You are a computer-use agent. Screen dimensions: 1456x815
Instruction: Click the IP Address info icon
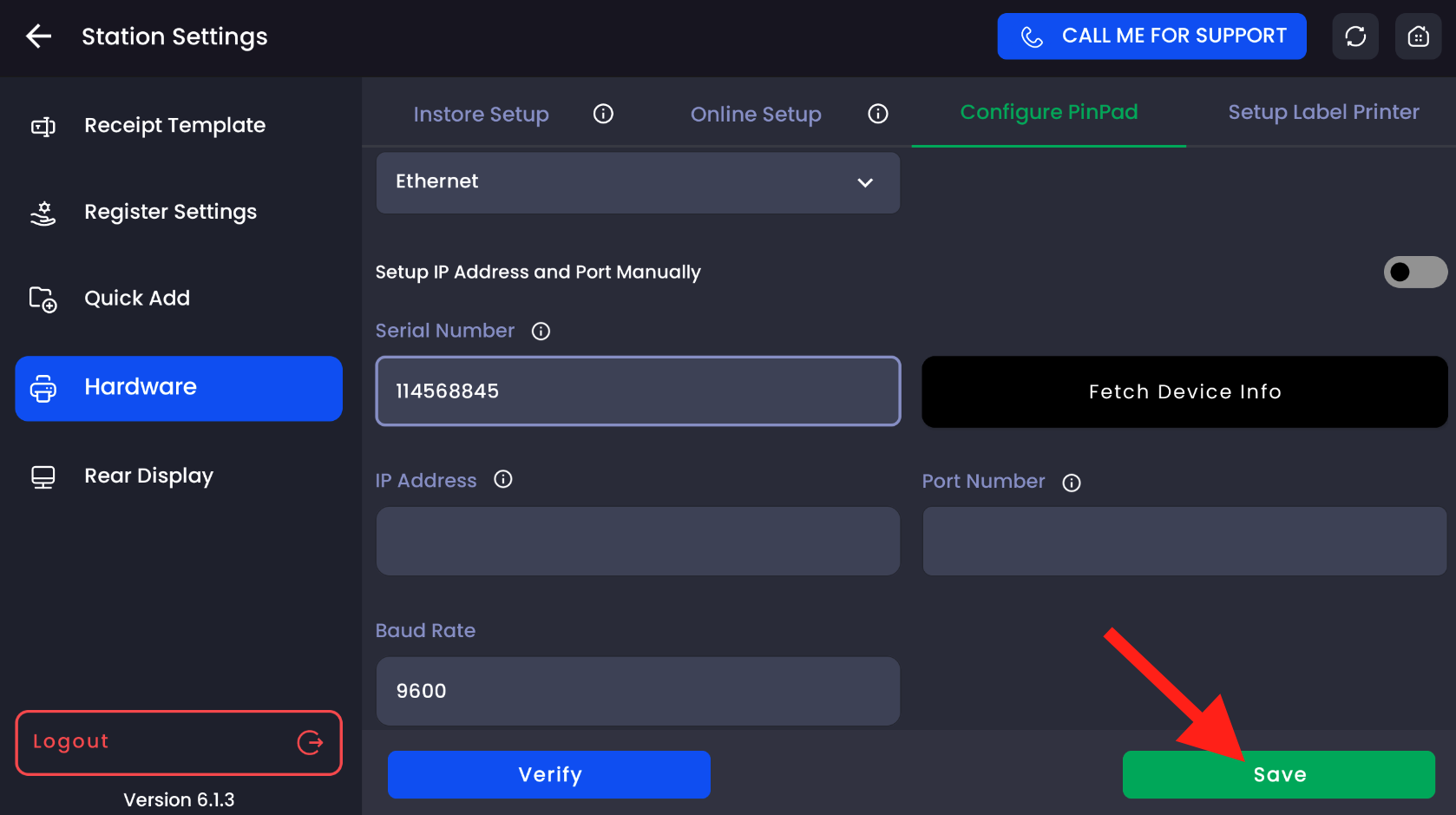[x=503, y=480]
